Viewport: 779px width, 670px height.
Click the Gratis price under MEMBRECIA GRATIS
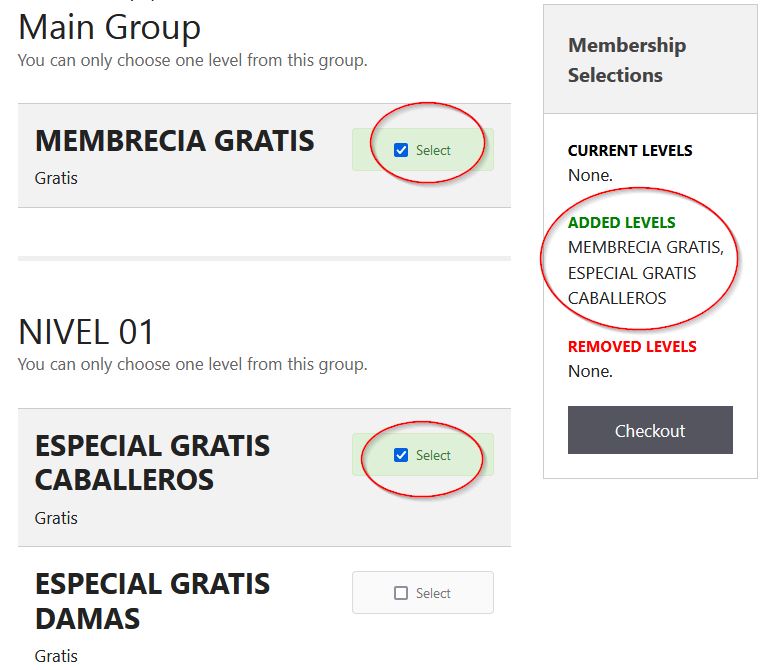pyautogui.click(x=56, y=178)
